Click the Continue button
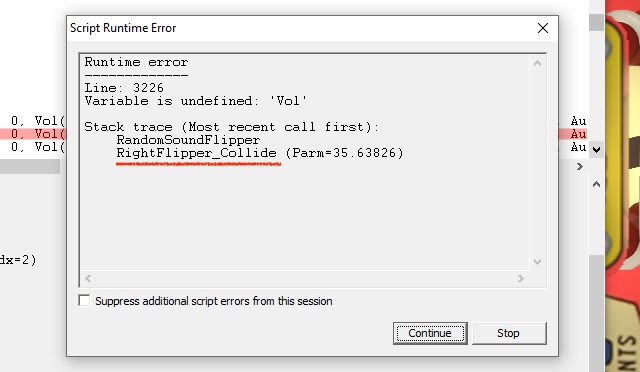The height and width of the screenshot is (372, 640). (430, 333)
